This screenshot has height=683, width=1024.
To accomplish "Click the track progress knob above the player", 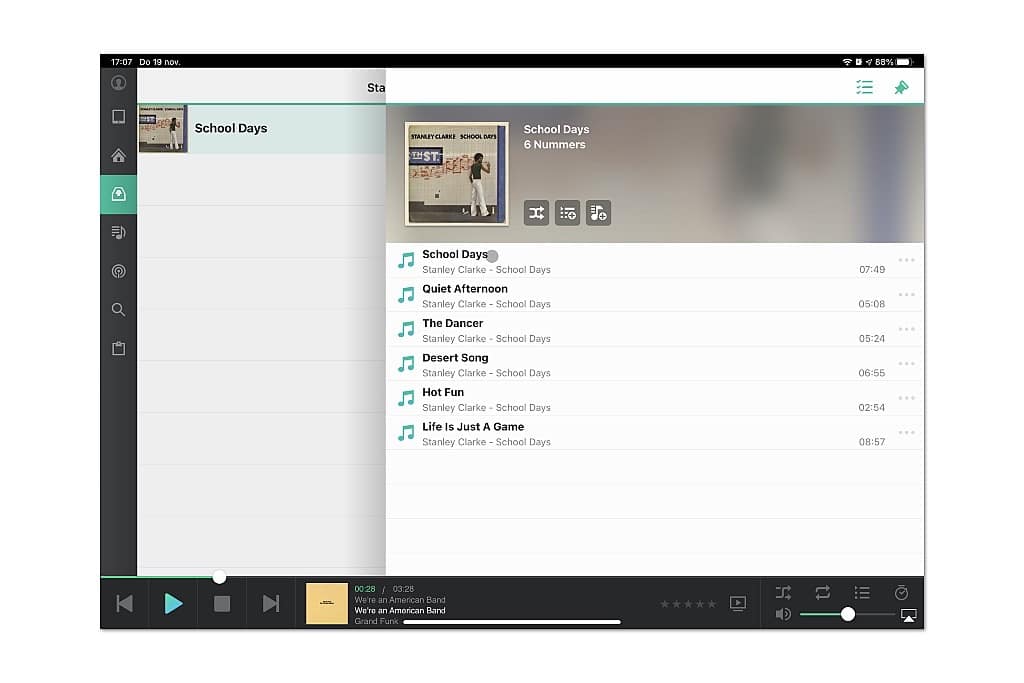I will click(x=219, y=577).
